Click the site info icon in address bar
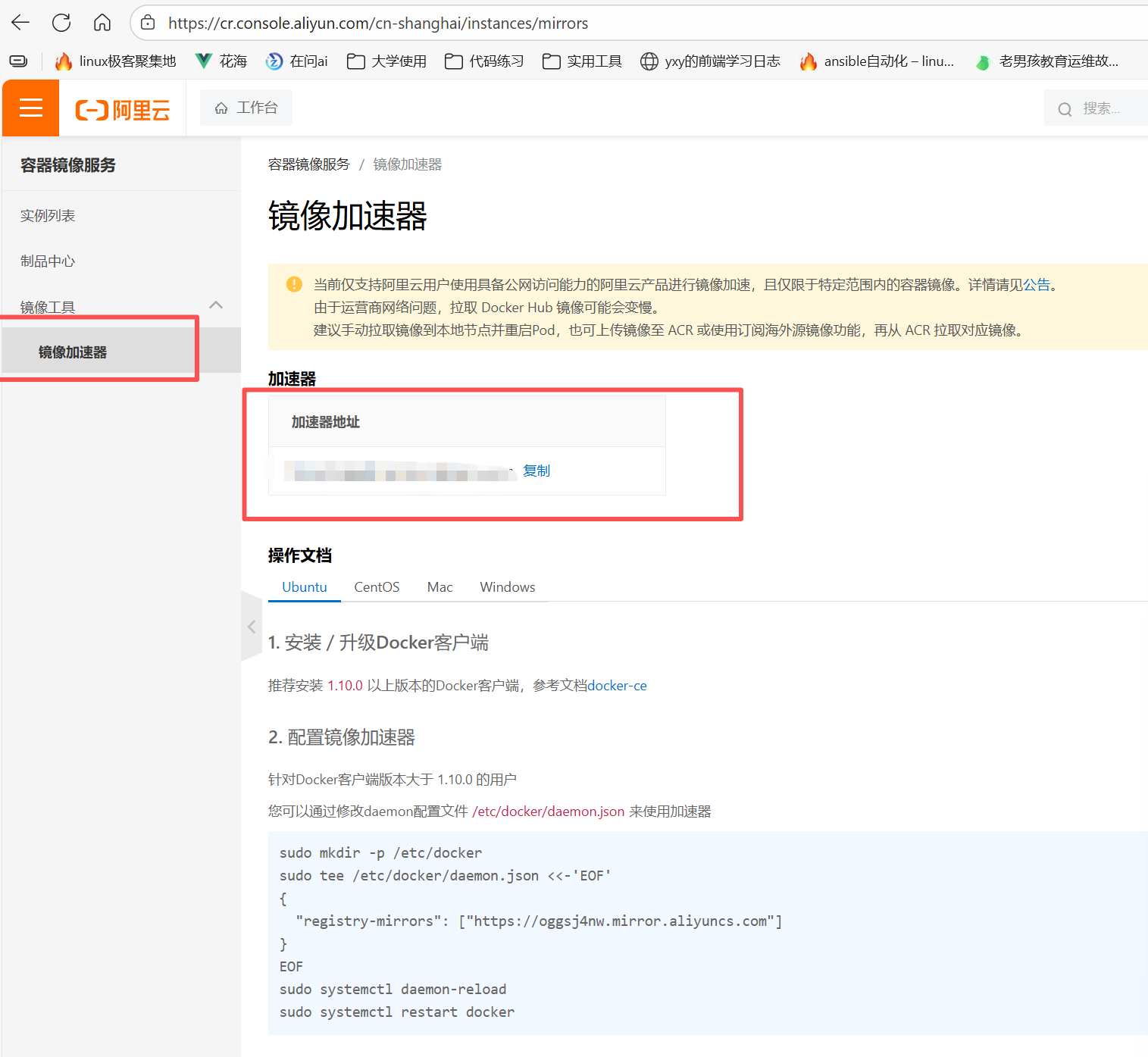Viewport: 1148px width, 1057px height. (x=149, y=23)
